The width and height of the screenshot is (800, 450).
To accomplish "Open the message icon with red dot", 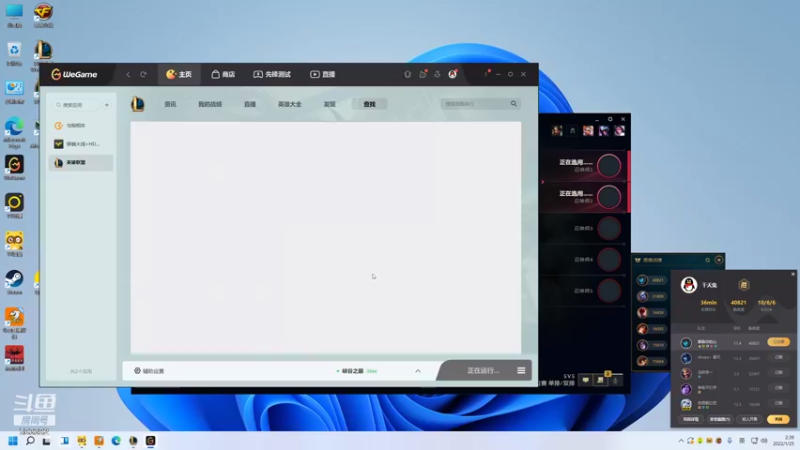I will pos(423,74).
